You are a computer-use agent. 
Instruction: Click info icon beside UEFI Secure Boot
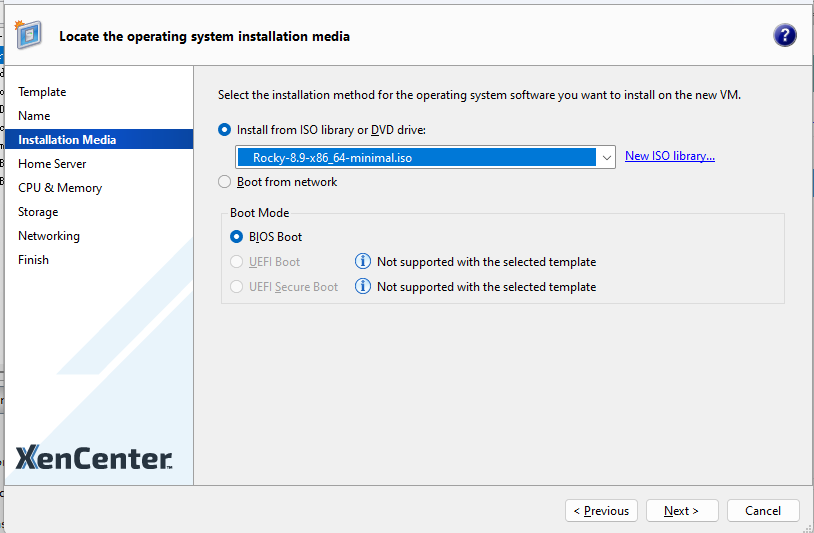click(364, 287)
